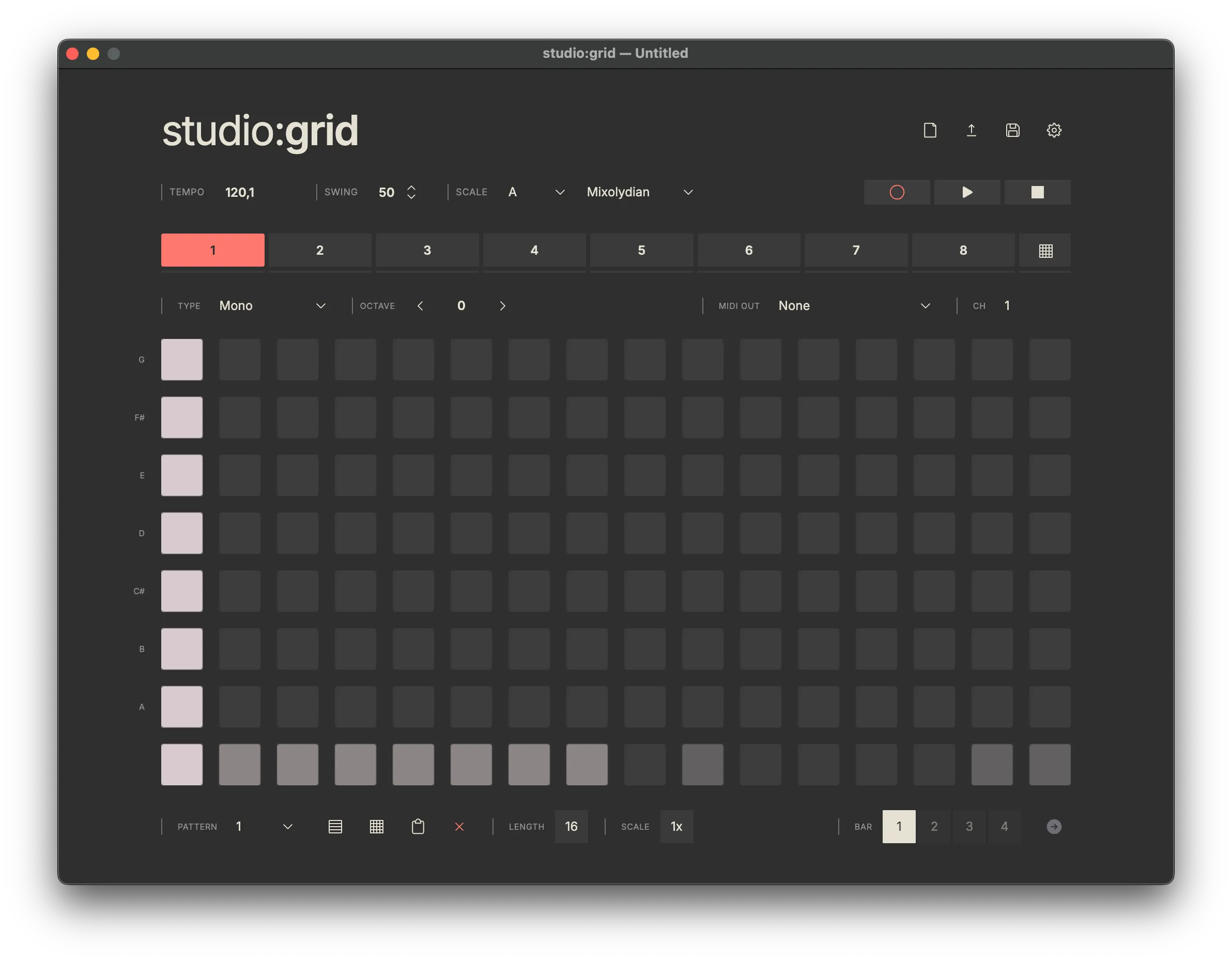Click the next bar arrow circle icon
The image size is (1232, 961).
click(x=1054, y=827)
